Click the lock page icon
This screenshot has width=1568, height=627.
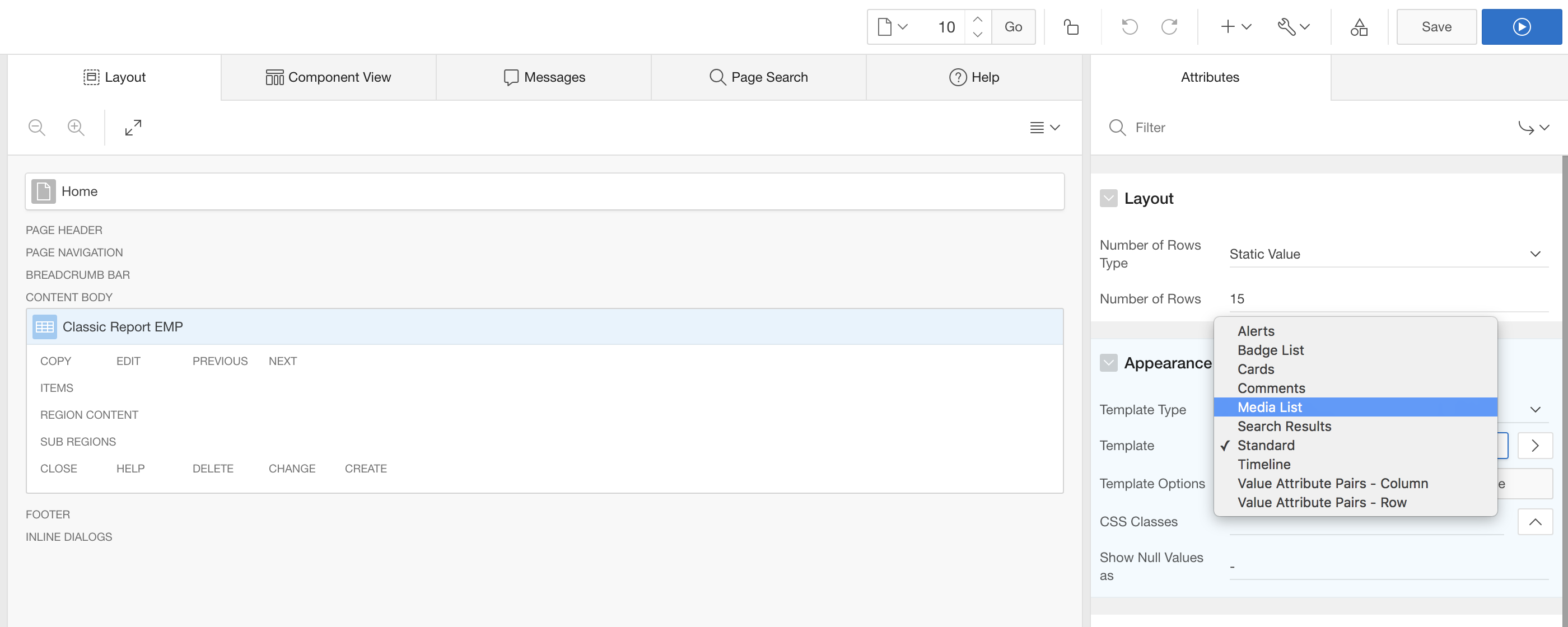click(1071, 27)
